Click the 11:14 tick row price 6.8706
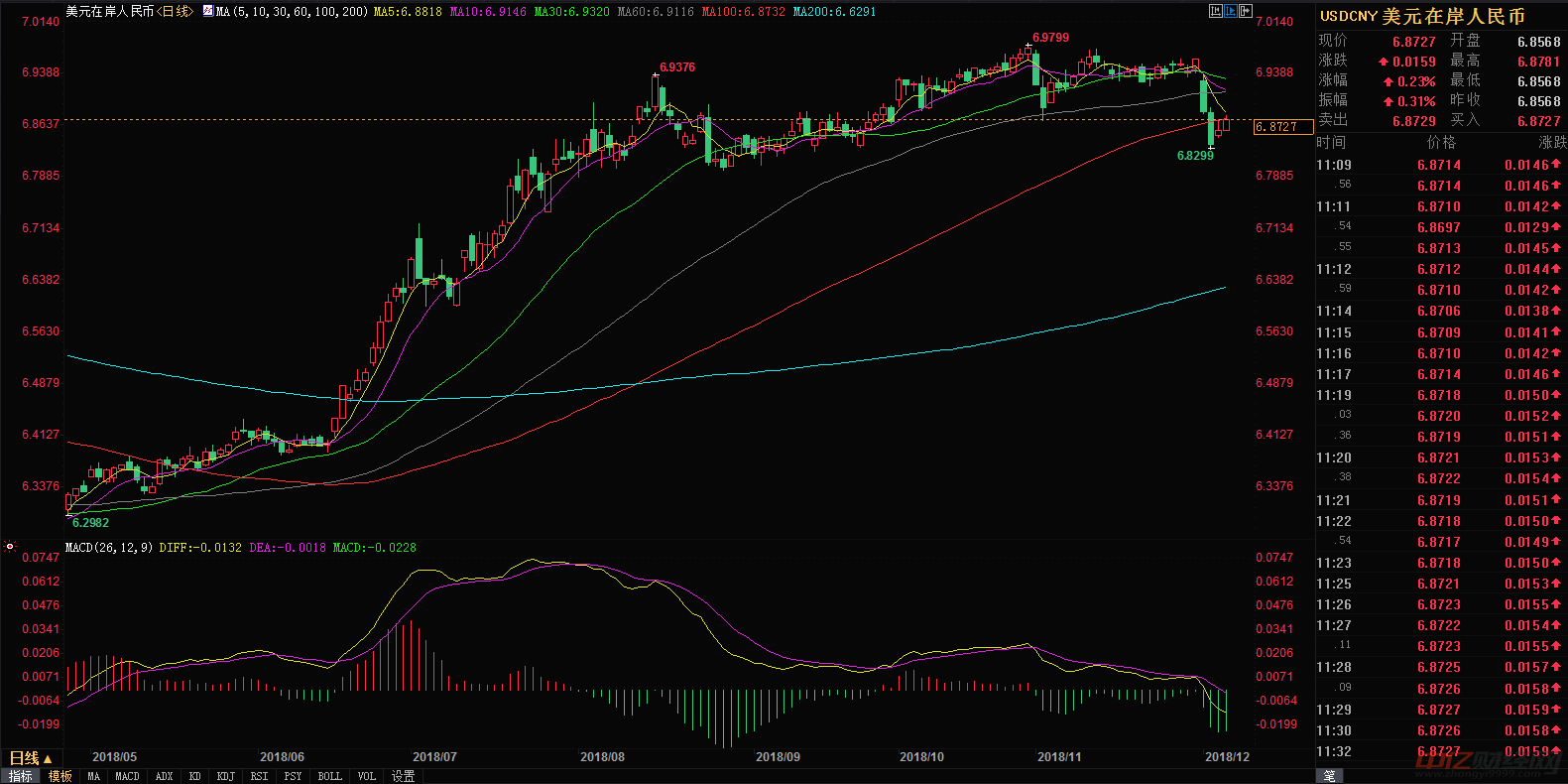1568x784 pixels. [1439, 312]
